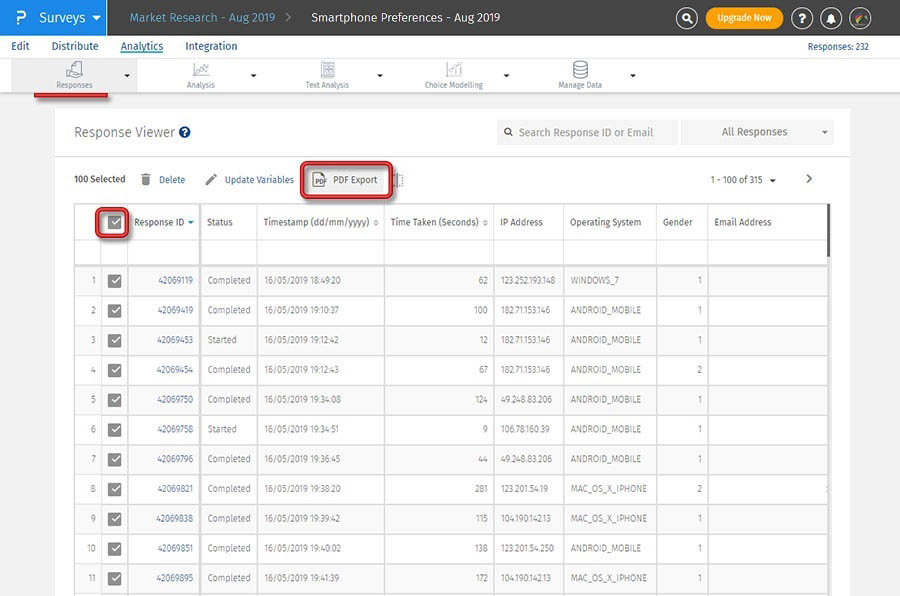
Task: Click the PDF Export button
Action: (x=346, y=180)
